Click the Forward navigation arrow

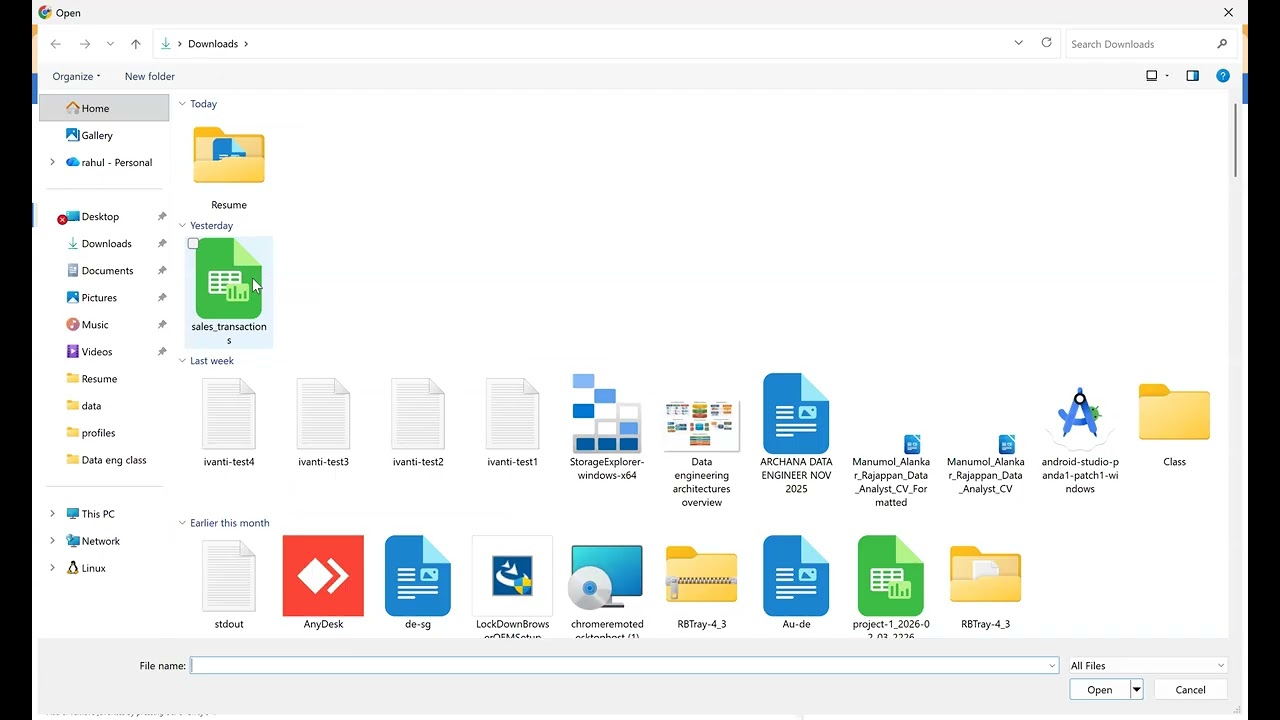coord(85,44)
